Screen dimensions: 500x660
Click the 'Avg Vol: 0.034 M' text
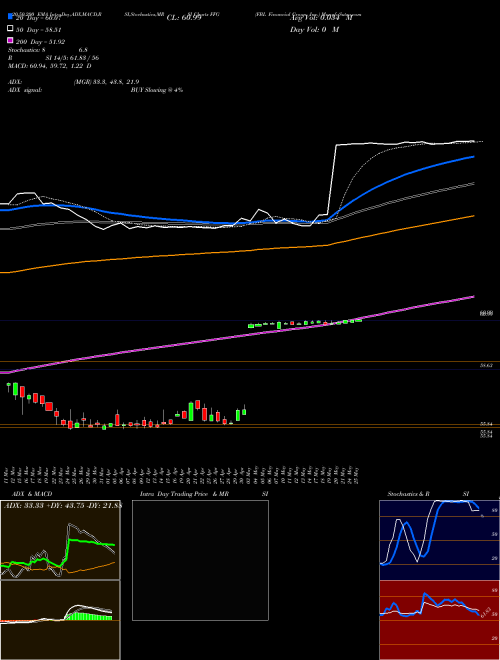[321, 18]
